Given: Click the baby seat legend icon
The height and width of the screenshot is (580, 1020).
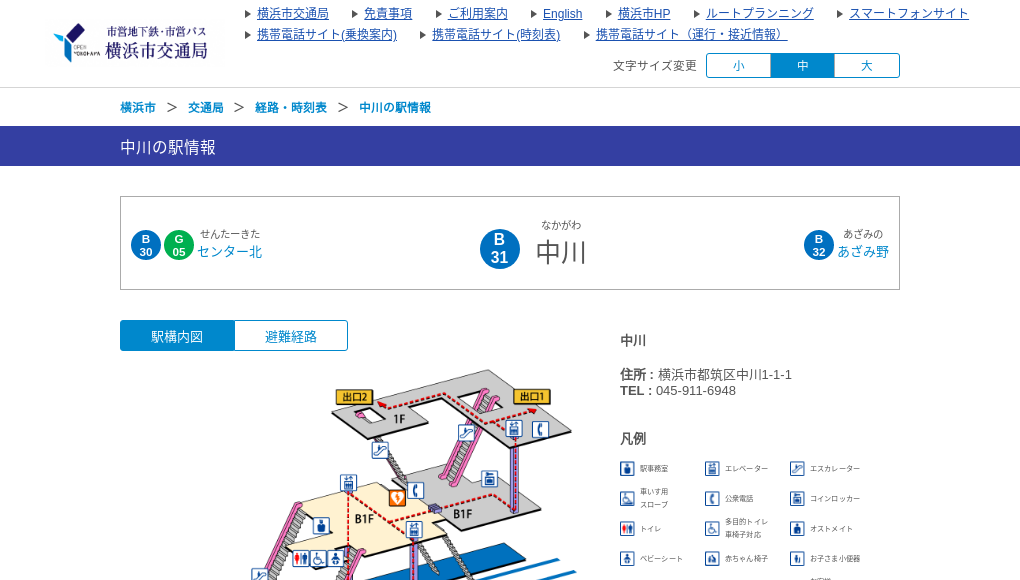Looking at the screenshot, I should point(627,558).
